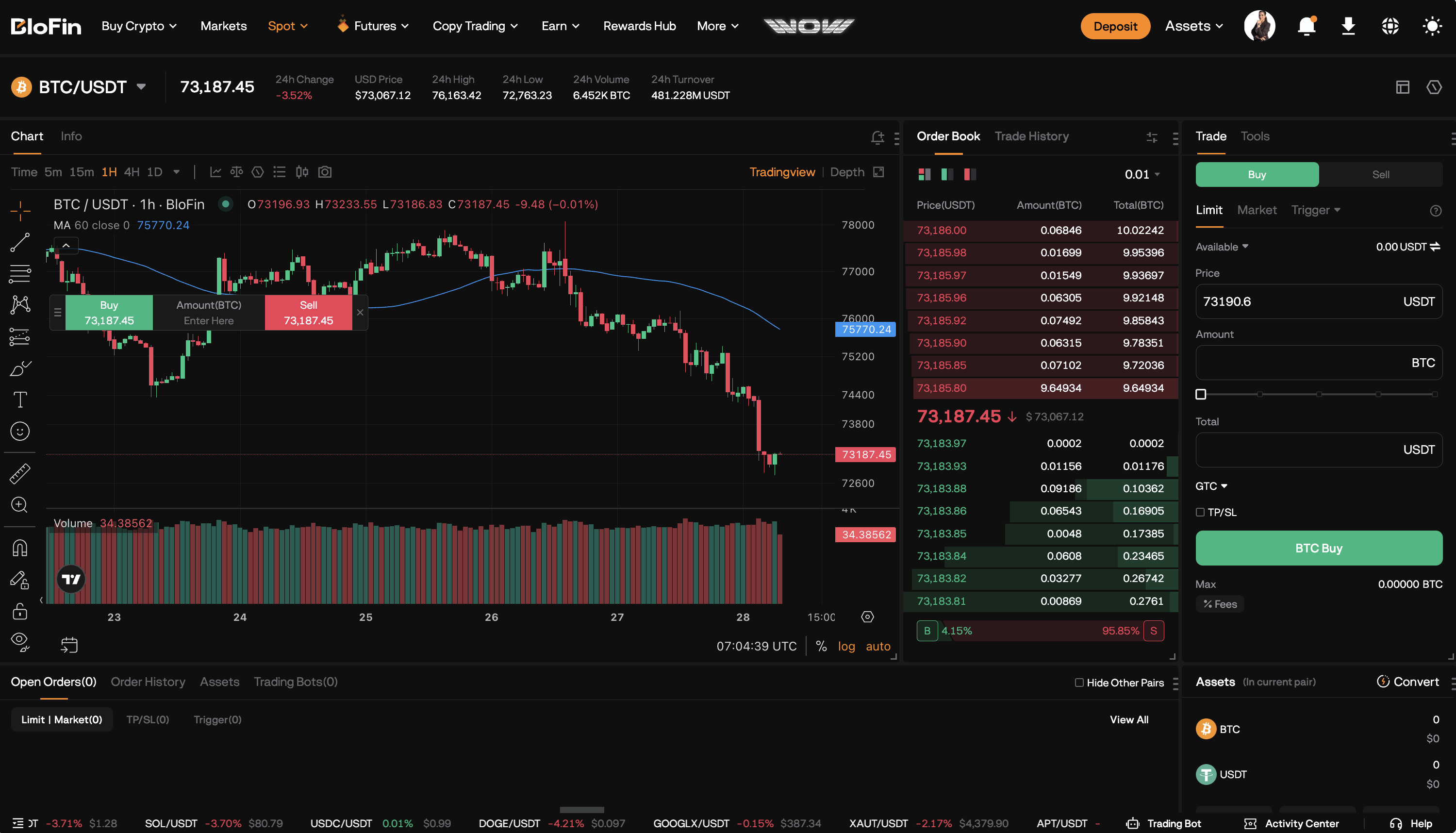Open the forecasting and measurement tools
The height and width of the screenshot is (833, 1456).
pyautogui.click(x=20, y=336)
